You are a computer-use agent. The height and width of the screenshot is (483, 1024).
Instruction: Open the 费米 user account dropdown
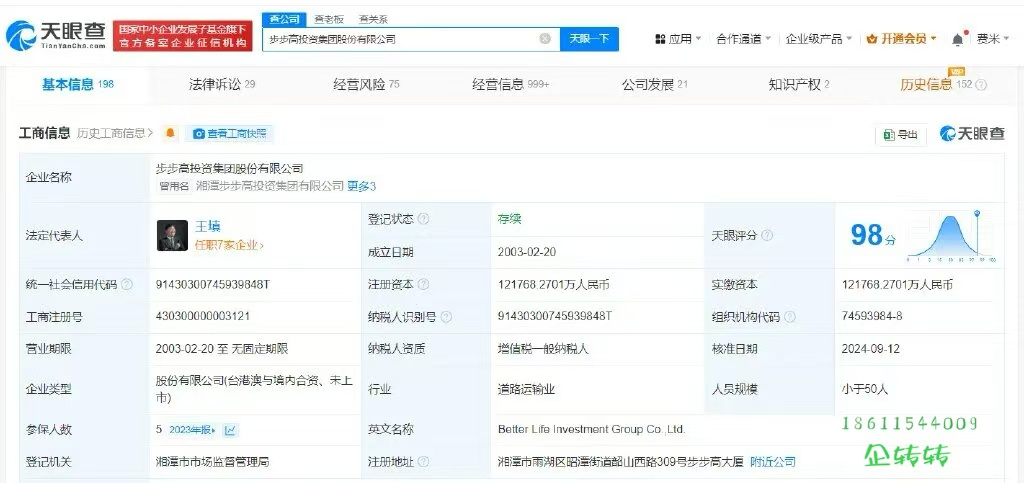pos(993,39)
